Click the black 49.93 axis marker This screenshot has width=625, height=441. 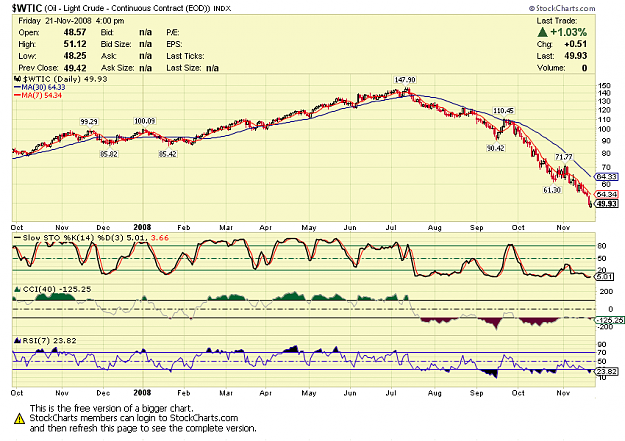(607, 204)
